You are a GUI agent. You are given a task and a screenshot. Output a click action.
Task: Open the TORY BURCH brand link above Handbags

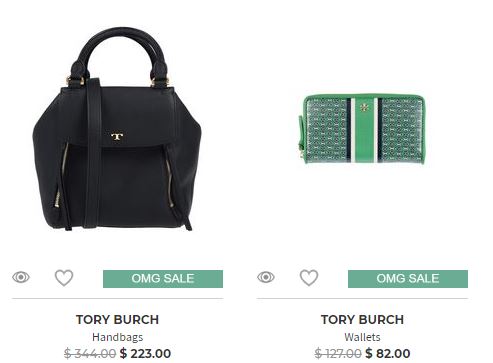tap(117, 320)
